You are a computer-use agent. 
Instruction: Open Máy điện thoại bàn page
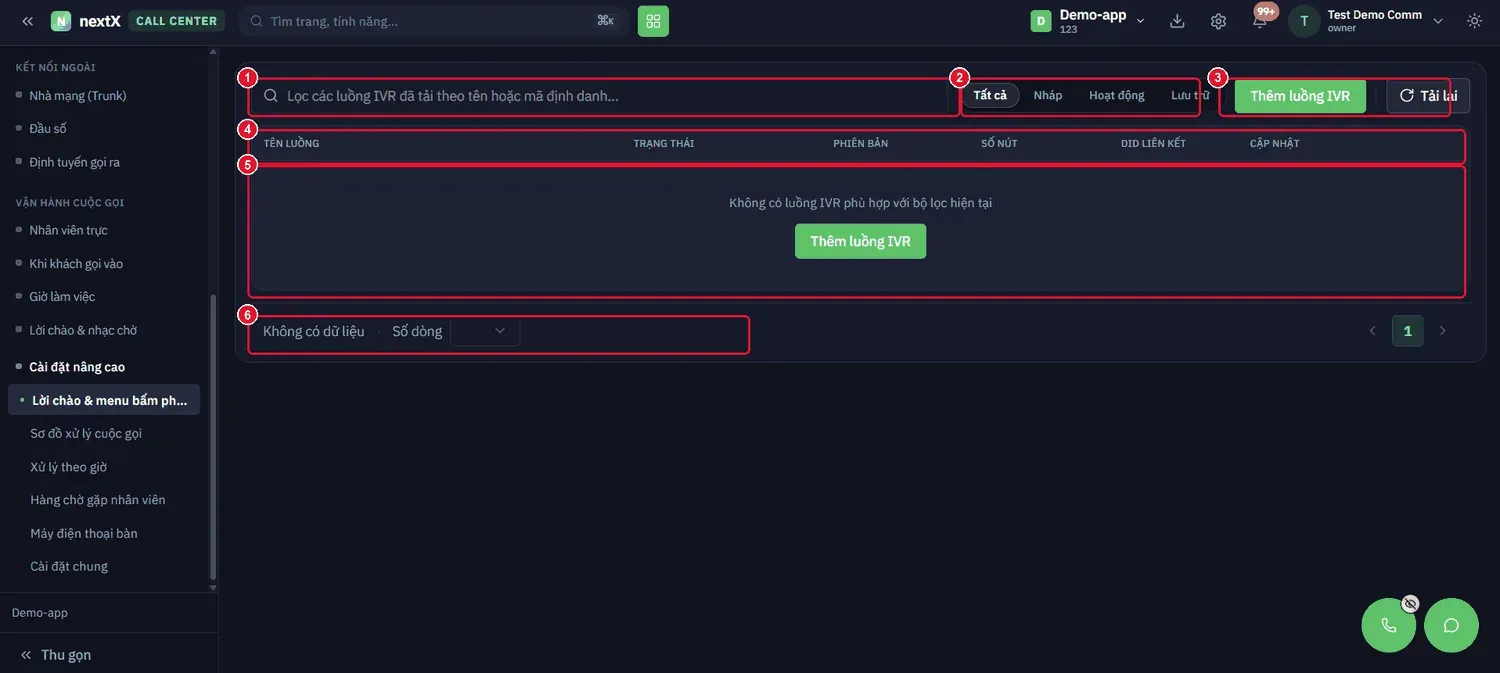pos(84,534)
